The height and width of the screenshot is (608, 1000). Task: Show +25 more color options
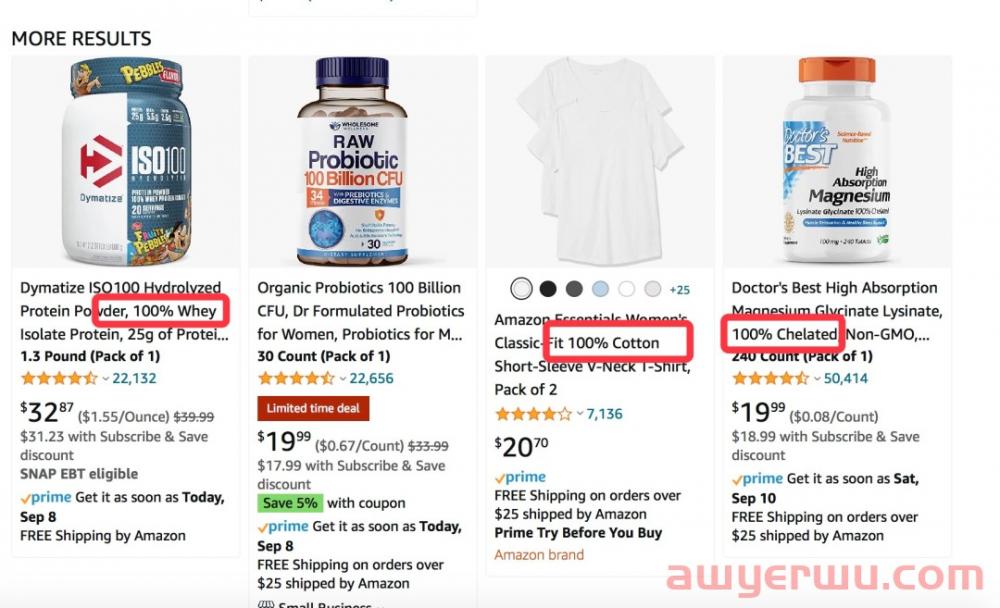click(680, 290)
